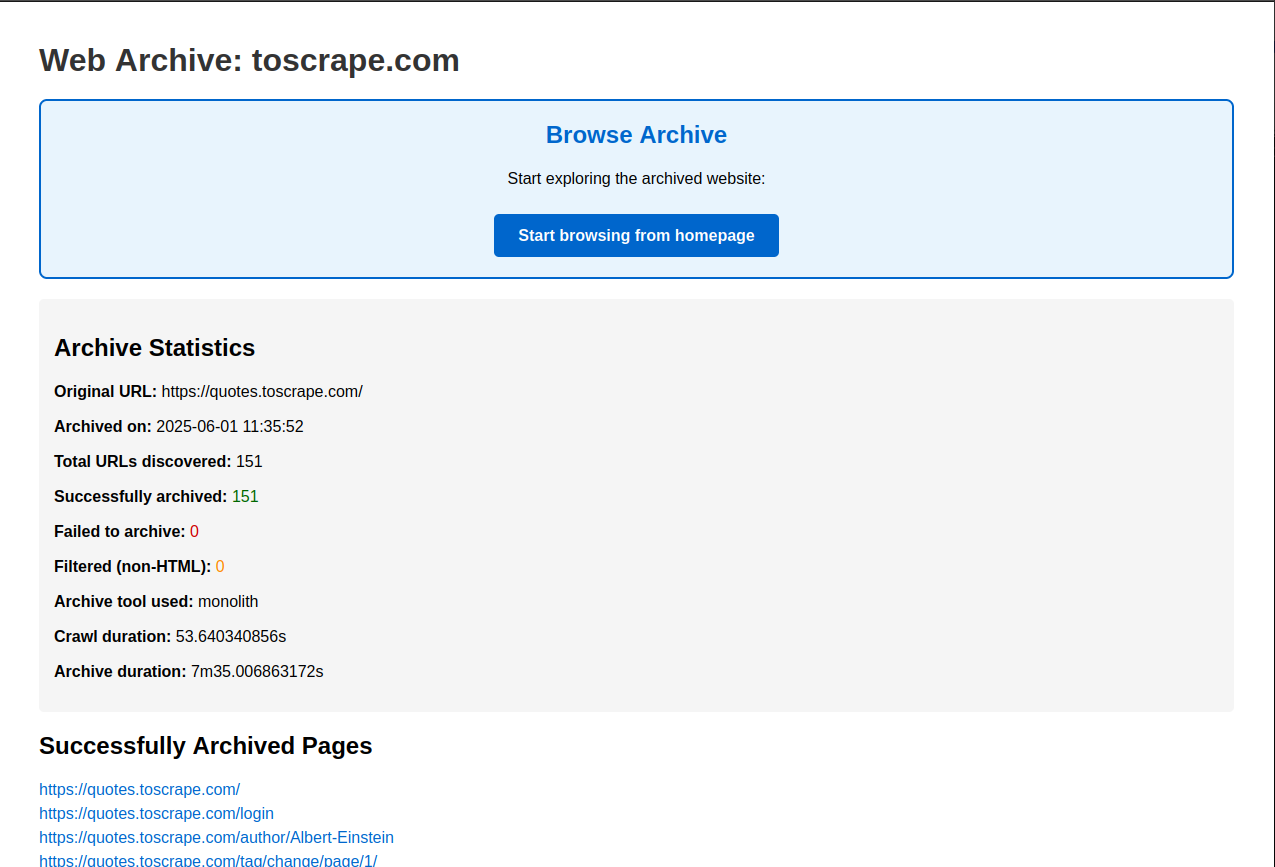Click the orange Filtered (non-HTML) value 0
This screenshot has height=867, width=1275.
click(219, 566)
